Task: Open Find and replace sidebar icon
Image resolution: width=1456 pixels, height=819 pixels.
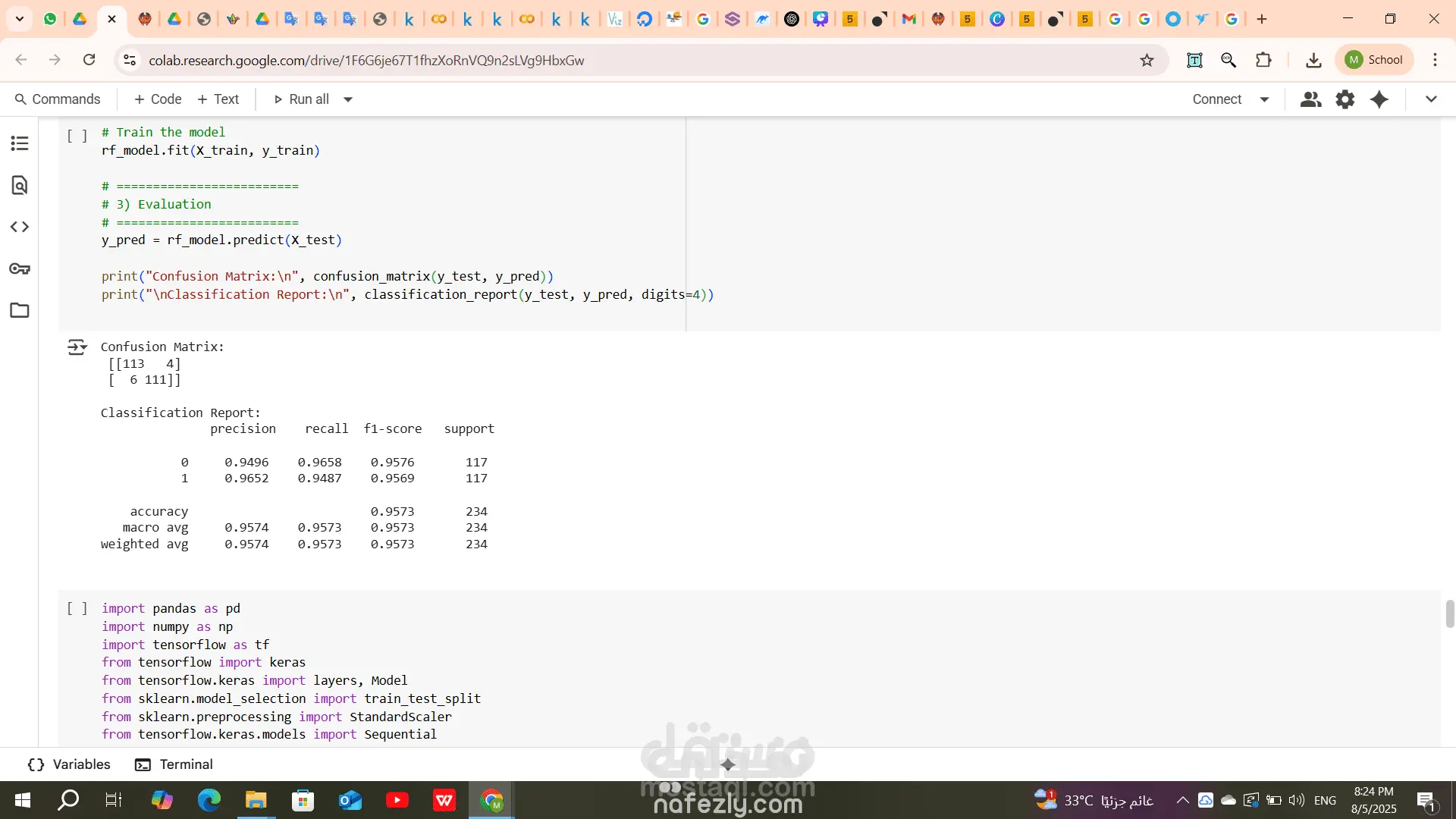Action: 20,185
